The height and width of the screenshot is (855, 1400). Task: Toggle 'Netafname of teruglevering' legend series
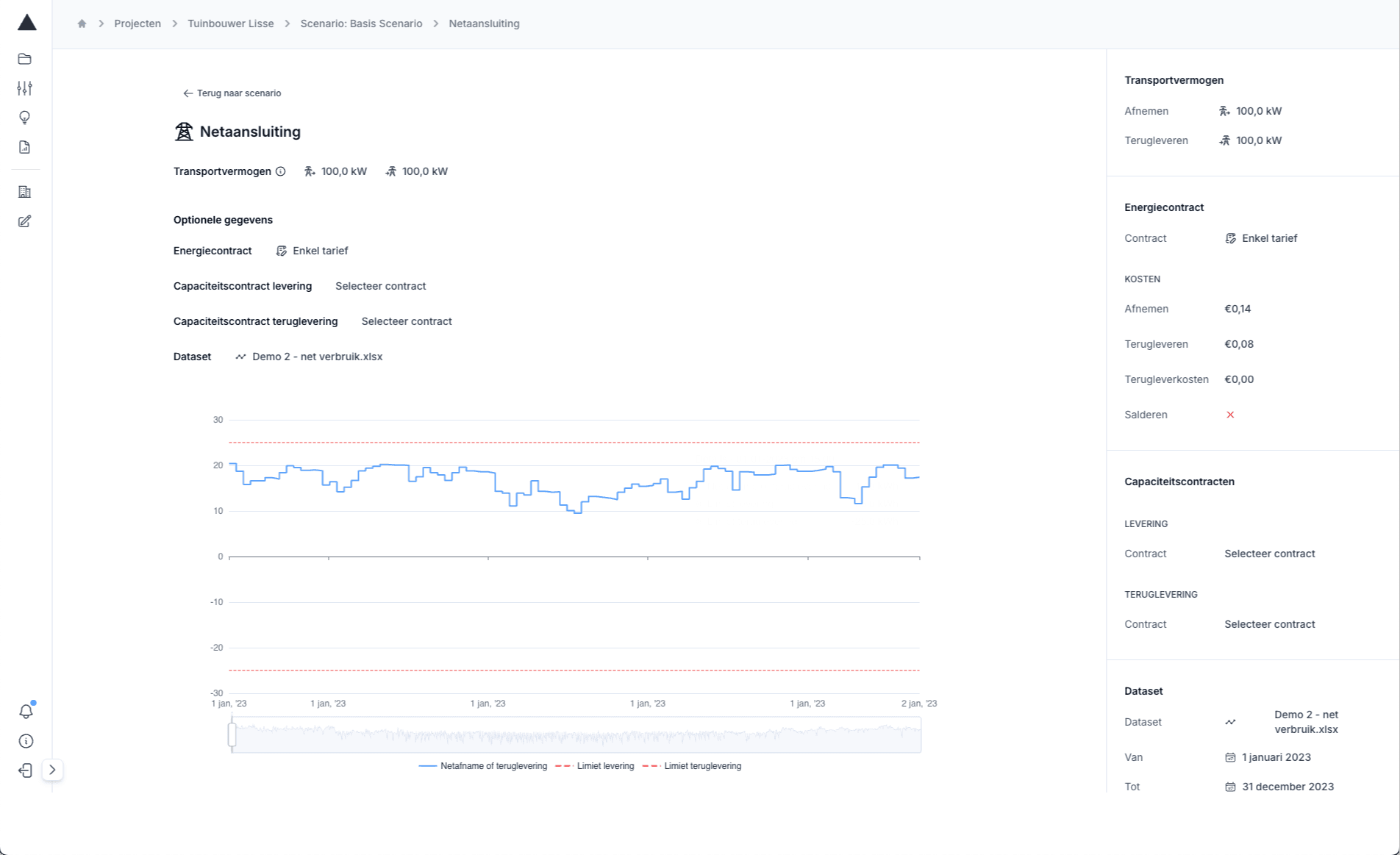[x=483, y=766]
